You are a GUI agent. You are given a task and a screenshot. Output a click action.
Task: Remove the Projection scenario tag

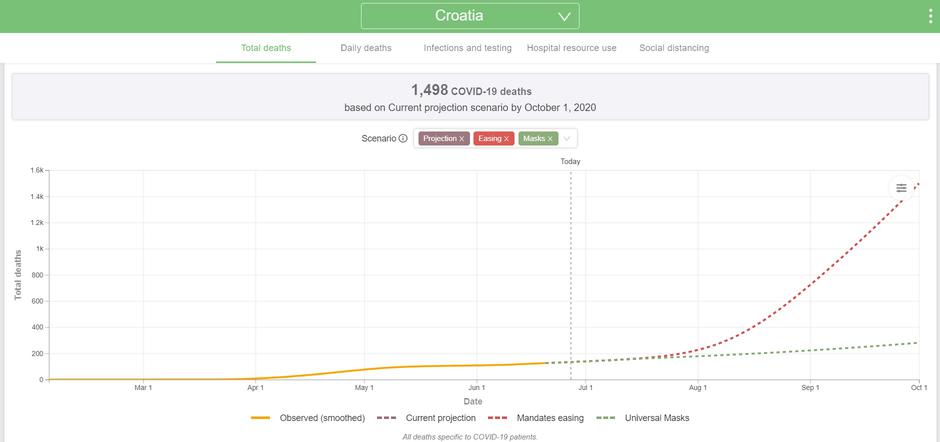point(462,139)
